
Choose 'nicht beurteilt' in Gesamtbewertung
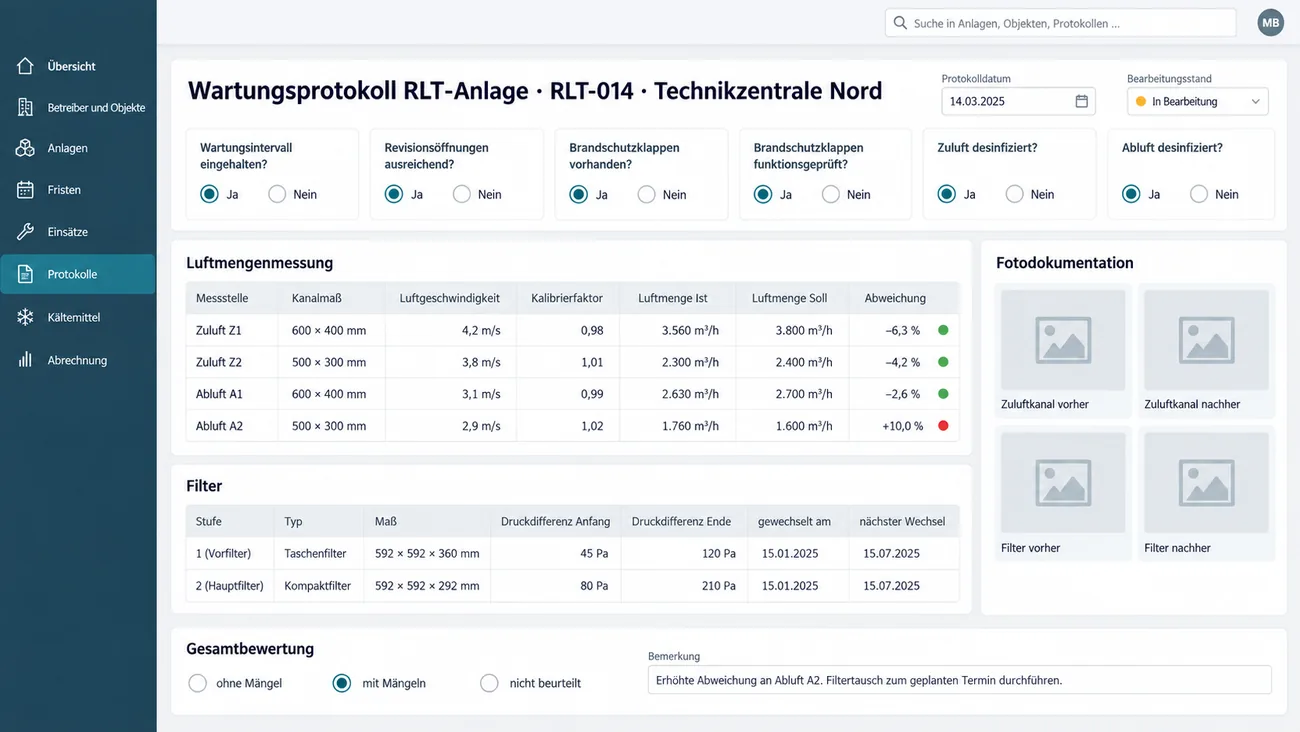(489, 683)
